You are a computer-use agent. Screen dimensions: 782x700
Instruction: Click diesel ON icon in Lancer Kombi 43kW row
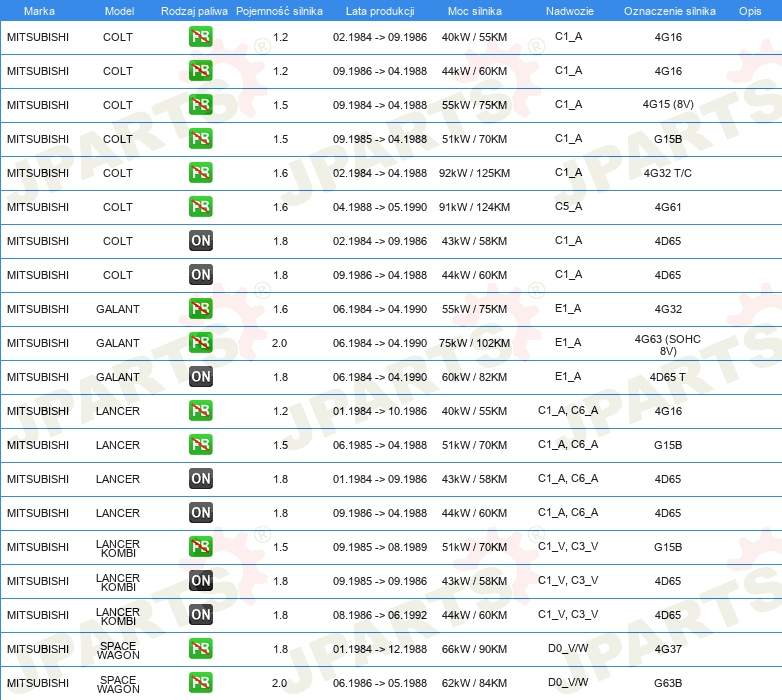click(x=200, y=580)
